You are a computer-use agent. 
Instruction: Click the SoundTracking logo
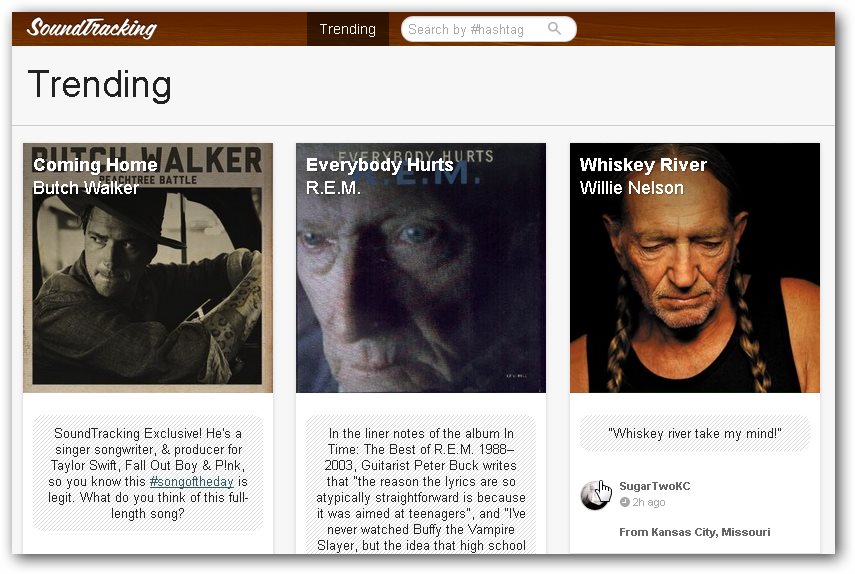pos(92,28)
